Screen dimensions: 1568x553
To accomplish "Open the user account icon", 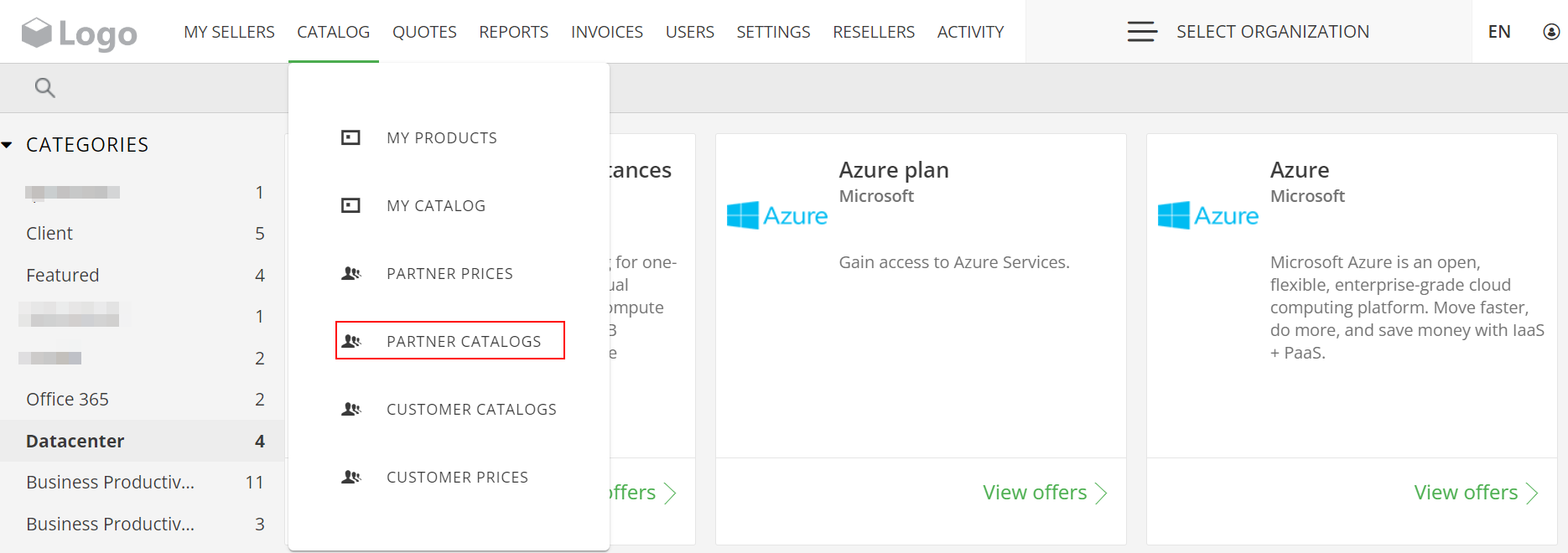I will [1551, 32].
